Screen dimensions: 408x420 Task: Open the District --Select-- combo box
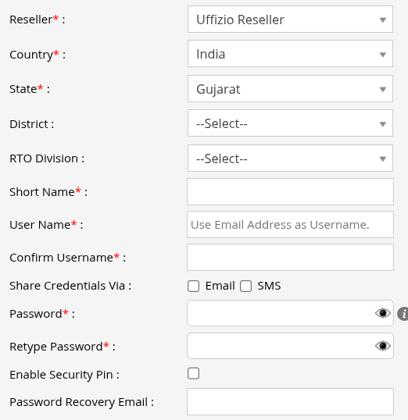pos(290,123)
